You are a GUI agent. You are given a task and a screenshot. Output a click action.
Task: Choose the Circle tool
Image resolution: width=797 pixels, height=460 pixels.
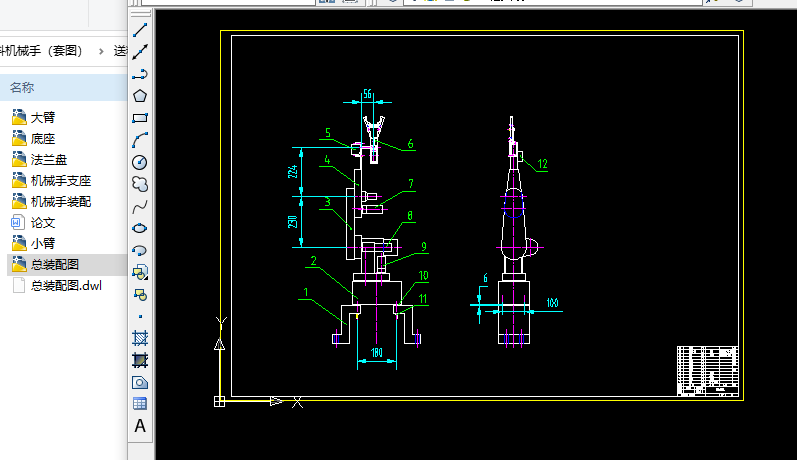pyautogui.click(x=140, y=162)
